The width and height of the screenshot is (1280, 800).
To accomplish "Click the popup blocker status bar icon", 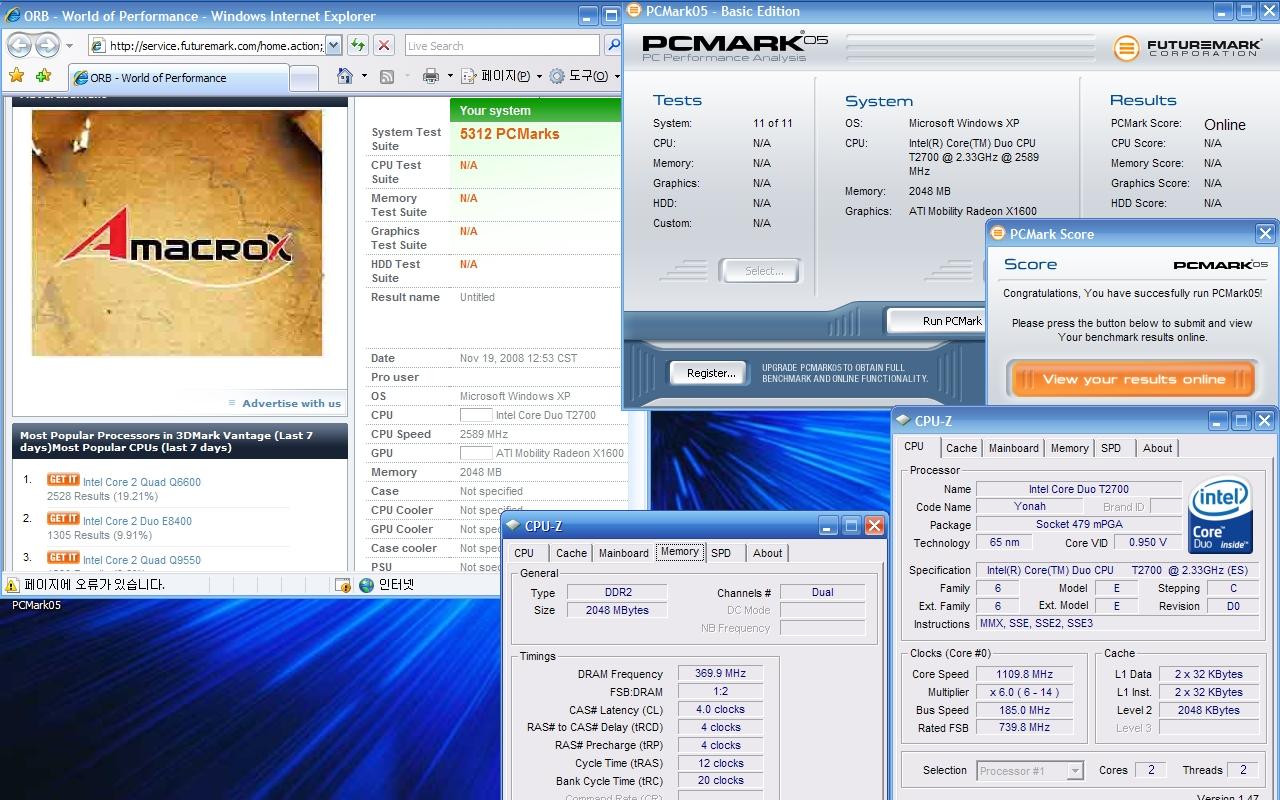I will click(x=343, y=585).
